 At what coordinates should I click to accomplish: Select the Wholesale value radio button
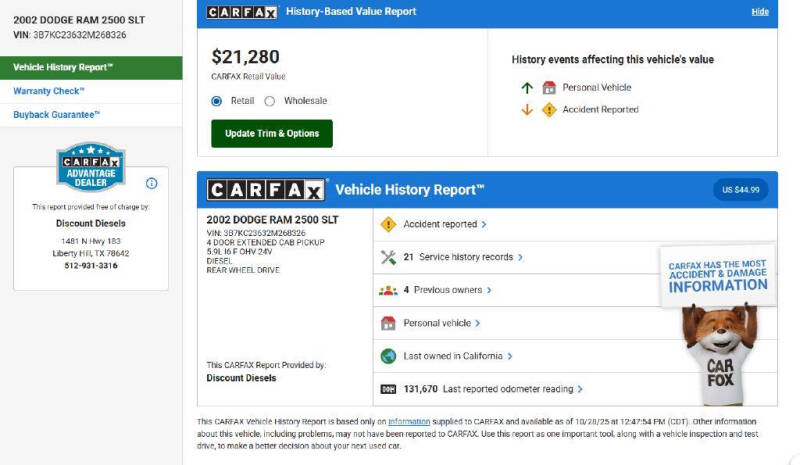click(x=270, y=101)
